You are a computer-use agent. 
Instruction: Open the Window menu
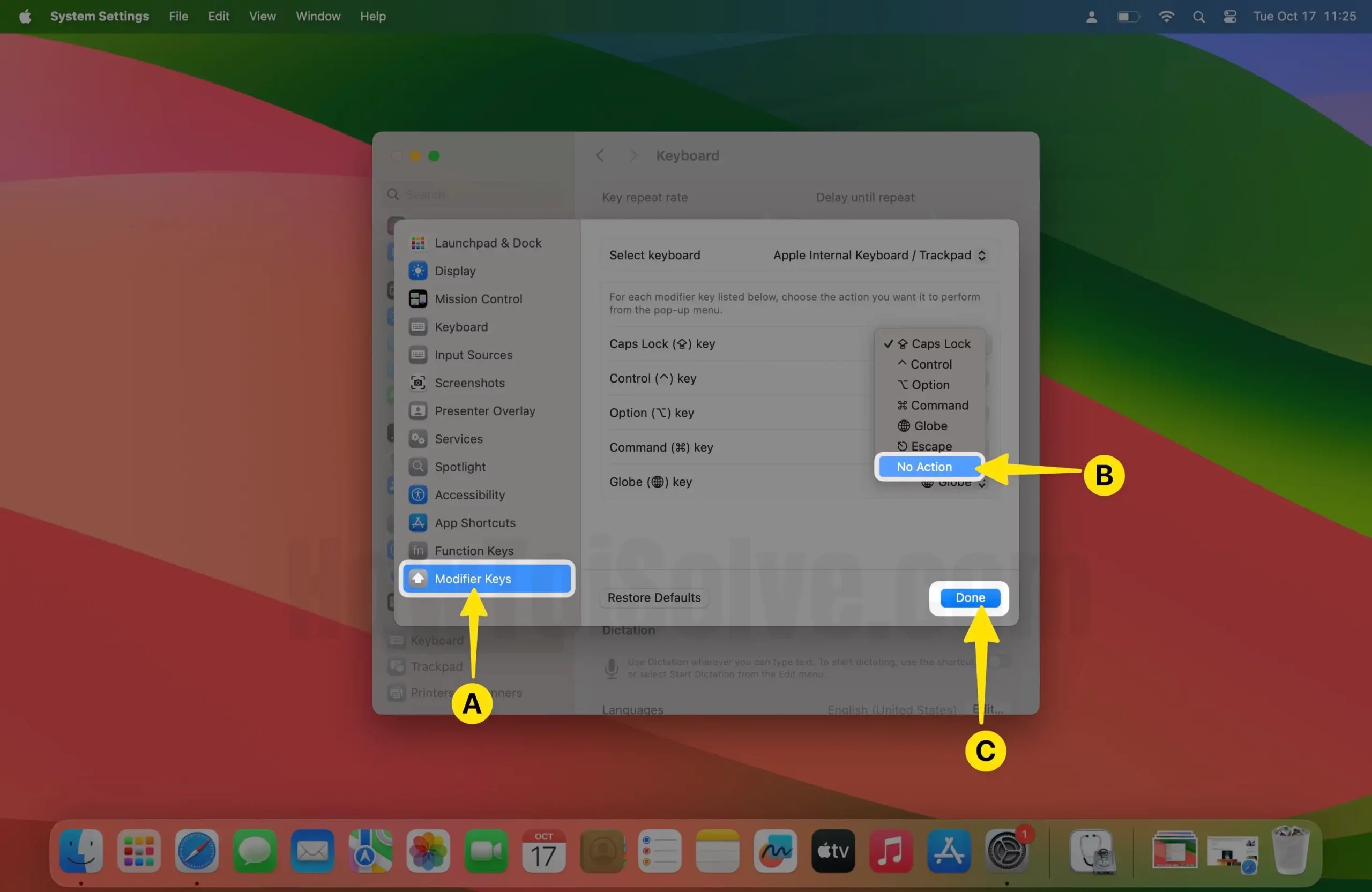318,16
